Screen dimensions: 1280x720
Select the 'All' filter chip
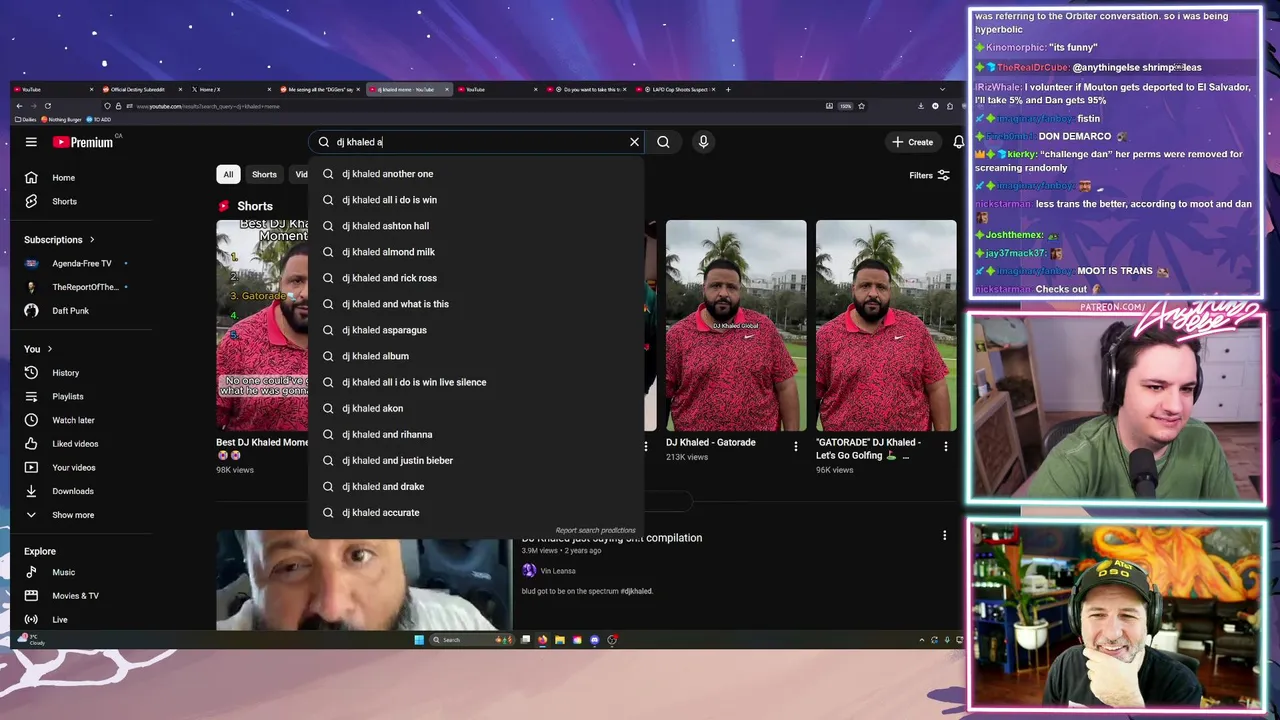click(228, 174)
